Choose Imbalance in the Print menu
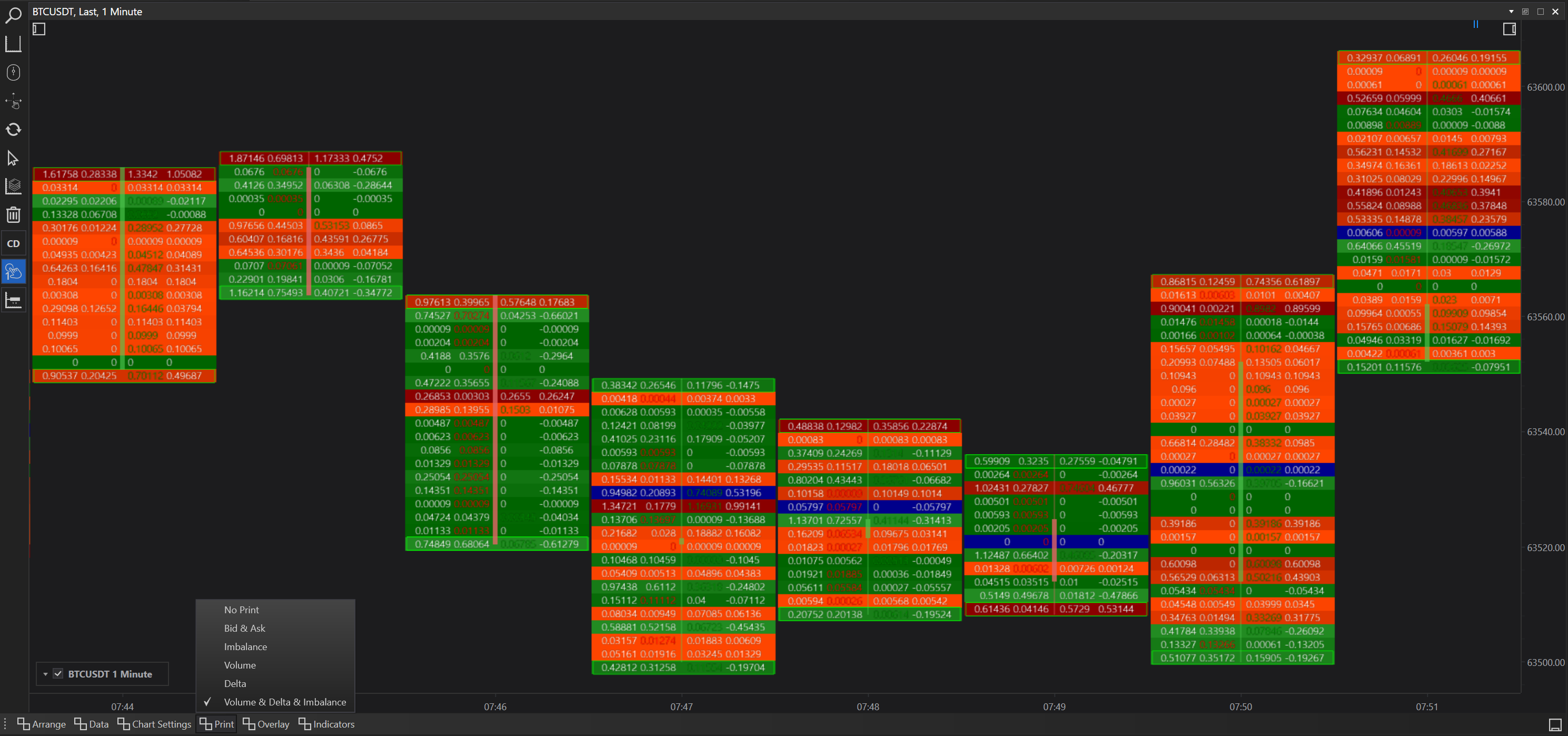 (x=245, y=646)
